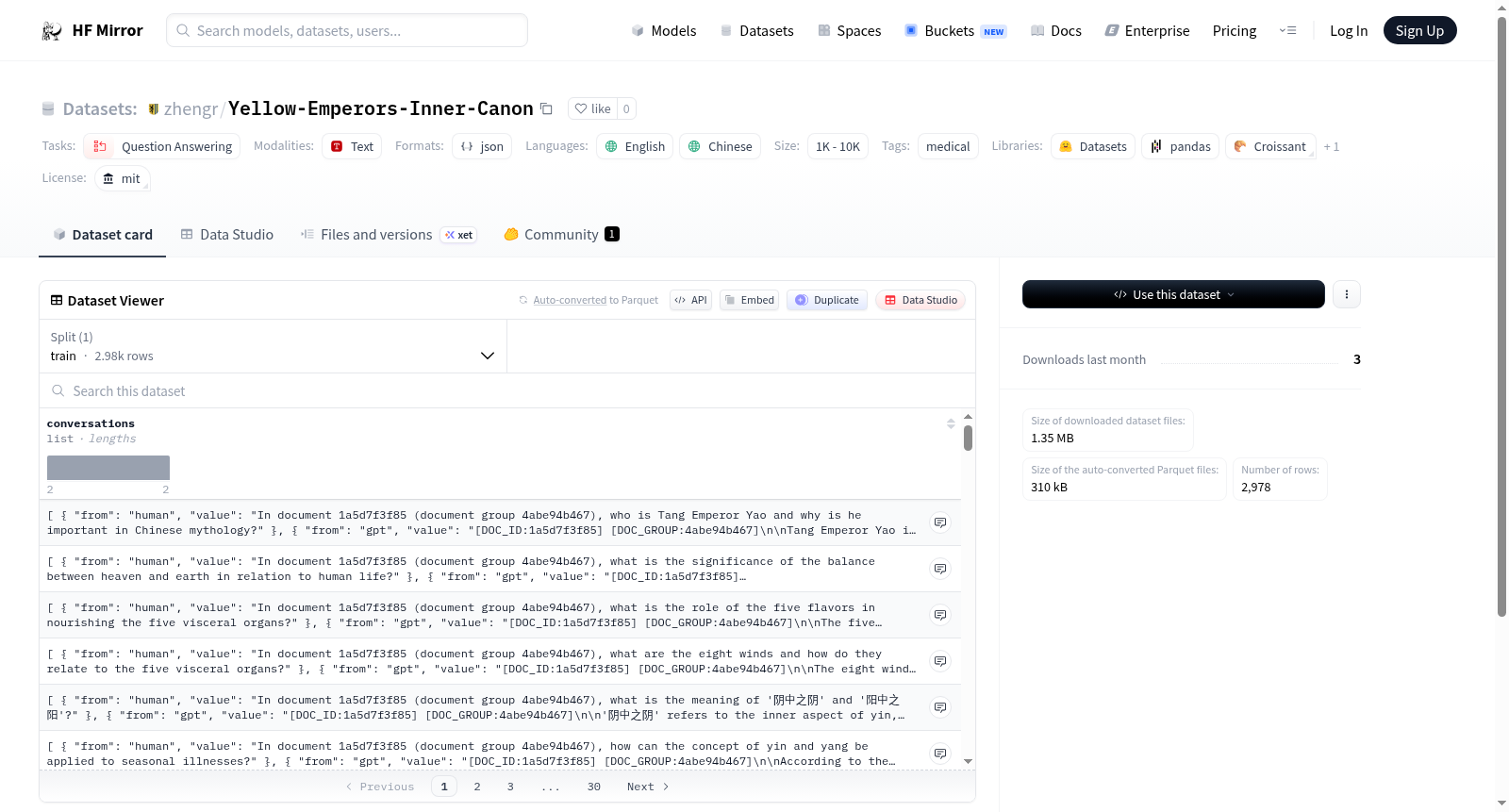Choose the Croissant library tag
This screenshot has width=1509, height=812.
[x=1270, y=146]
